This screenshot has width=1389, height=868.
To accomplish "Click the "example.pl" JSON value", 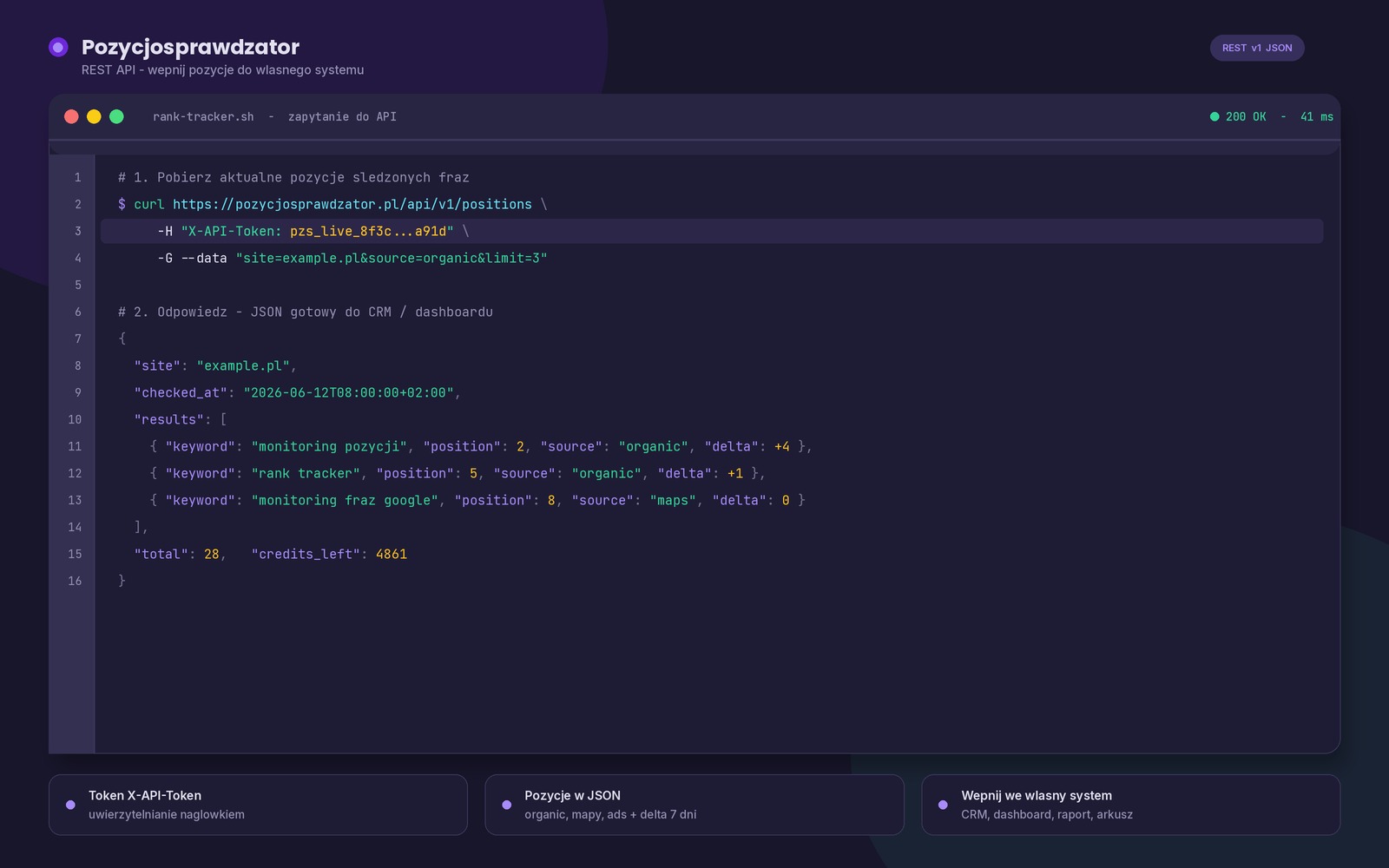I will tap(243, 365).
